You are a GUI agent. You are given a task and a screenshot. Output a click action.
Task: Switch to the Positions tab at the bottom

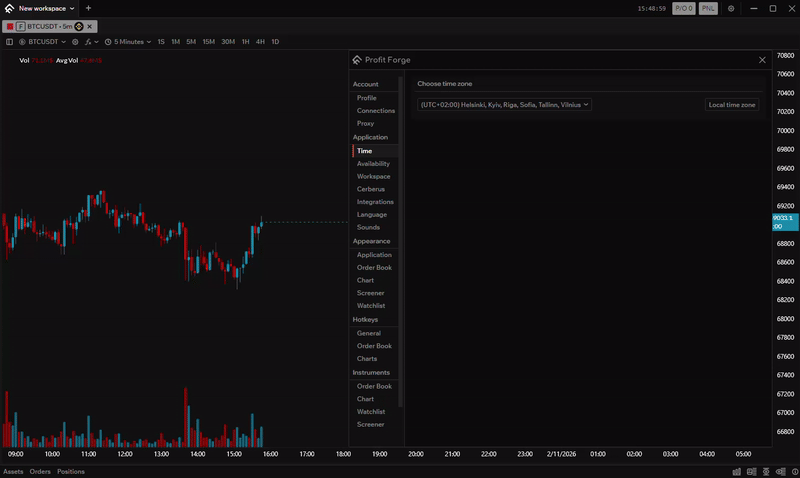pyautogui.click(x=71, y=472)
